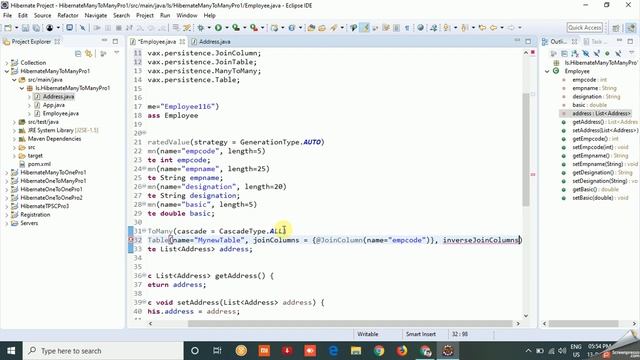Expand the Maven Dependencies node
The height and width of the screenshot is (360, 640).
pyautogui.click(x=14, y=139)
